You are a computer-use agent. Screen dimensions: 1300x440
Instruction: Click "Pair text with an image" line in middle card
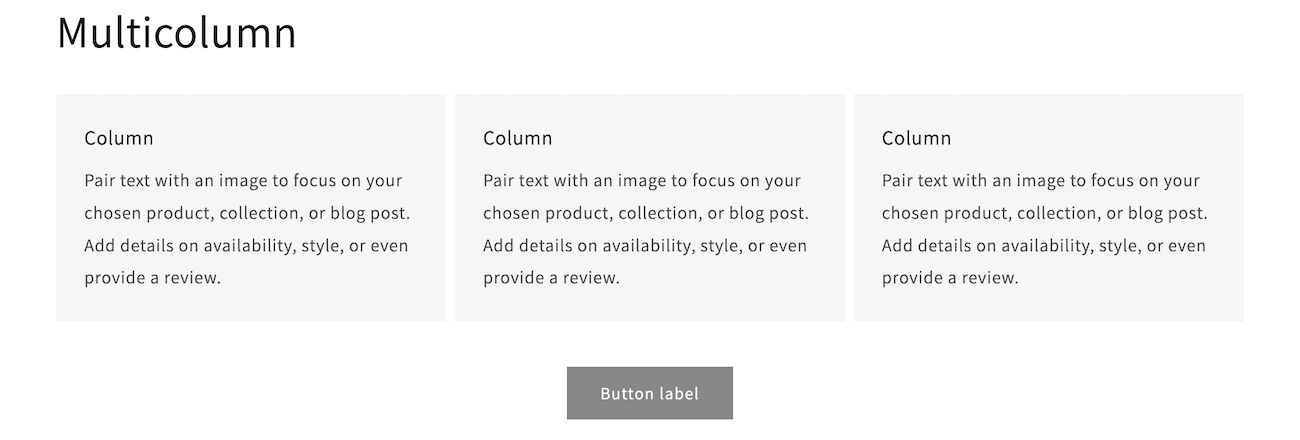642,181
